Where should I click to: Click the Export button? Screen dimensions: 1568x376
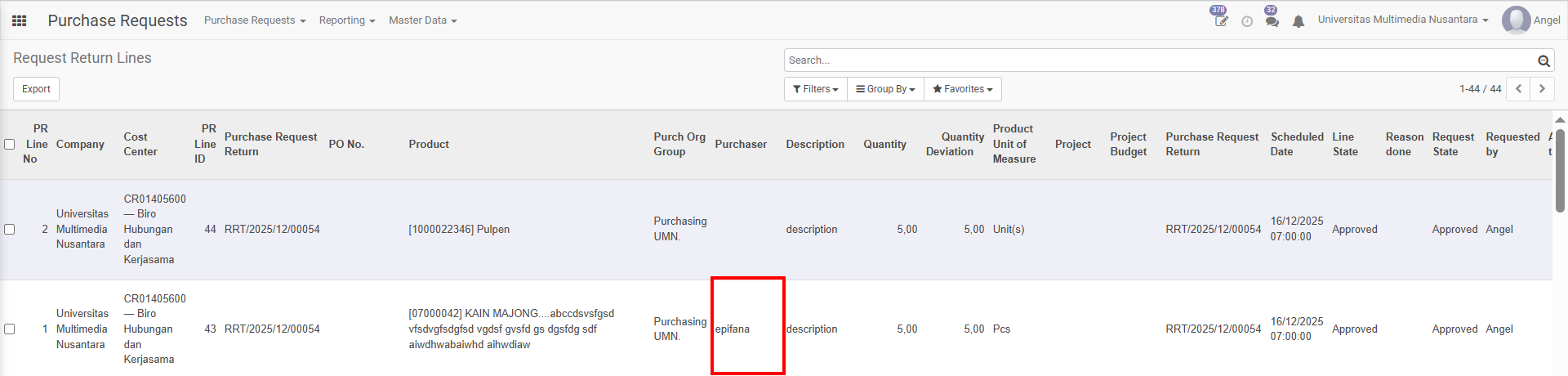[x=36, y=89]
